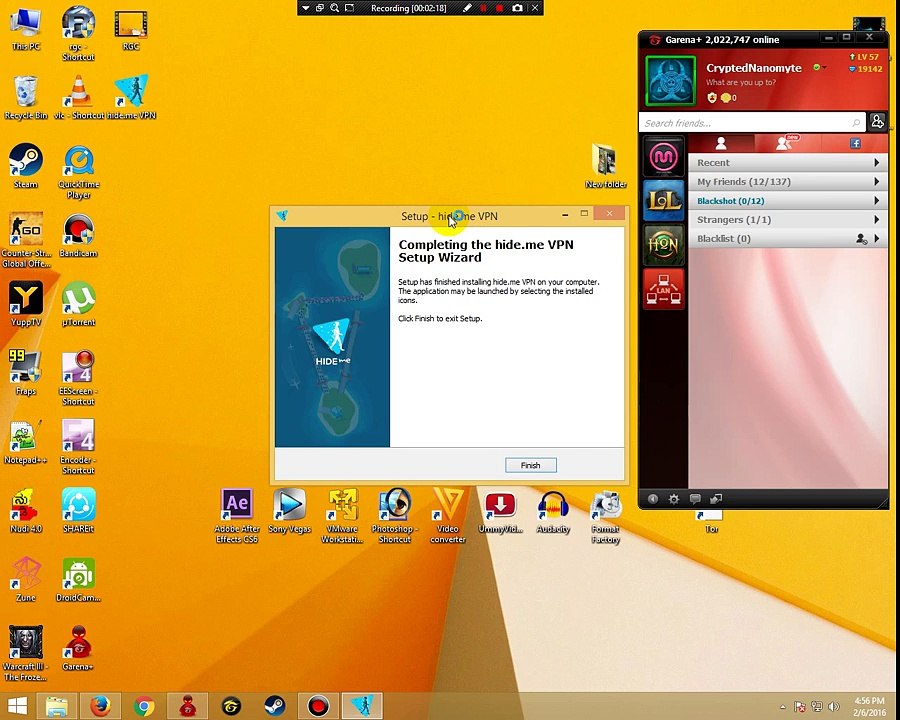Take a snapshot with the camera icon
Image resolution: width=900 pixels, height=720 pixels.
[x=517, y=8]
